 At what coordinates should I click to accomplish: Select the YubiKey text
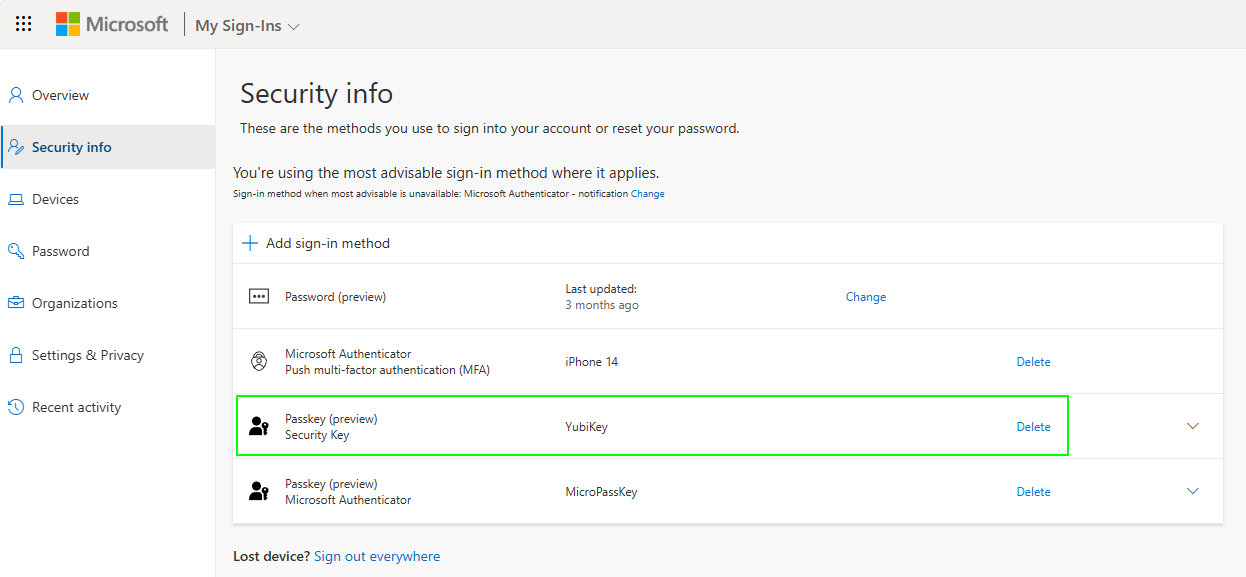tap(587, 427)
